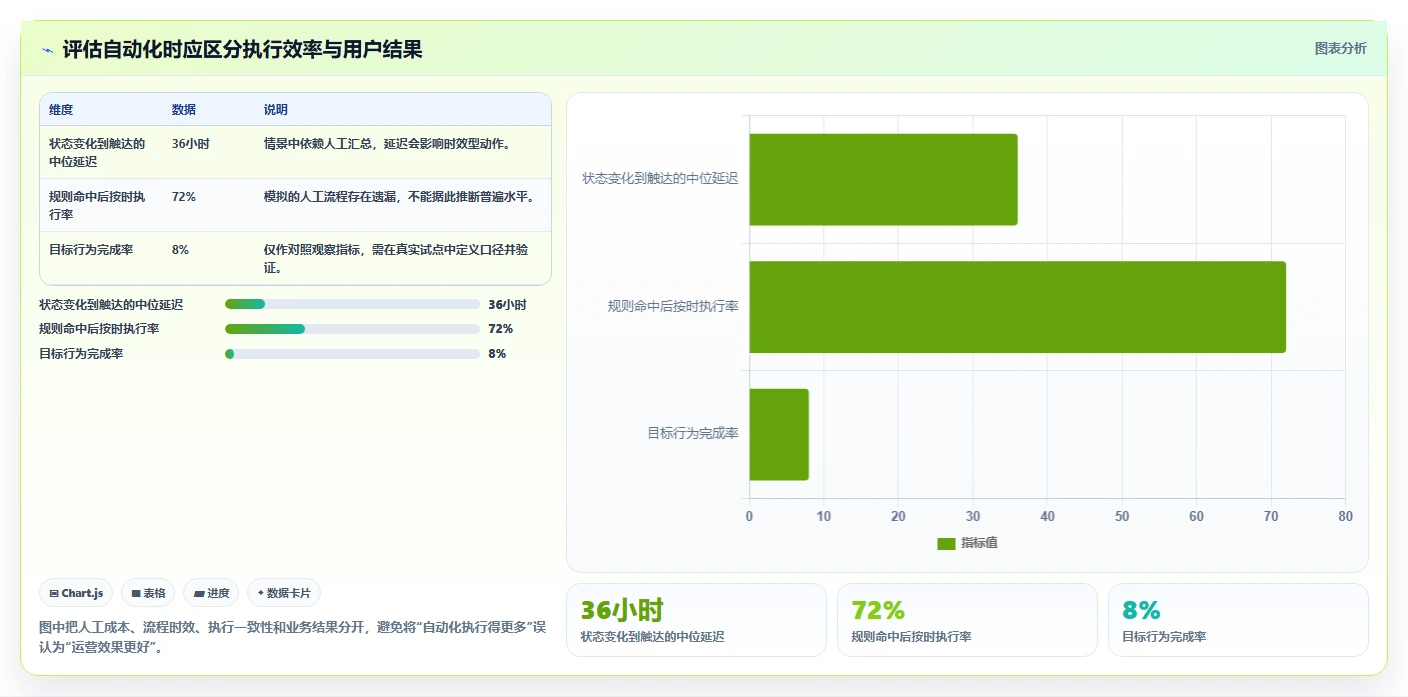This screenshot has width=1408, height=697.
Task: Open the 36小时 data card
Action: 696,620
